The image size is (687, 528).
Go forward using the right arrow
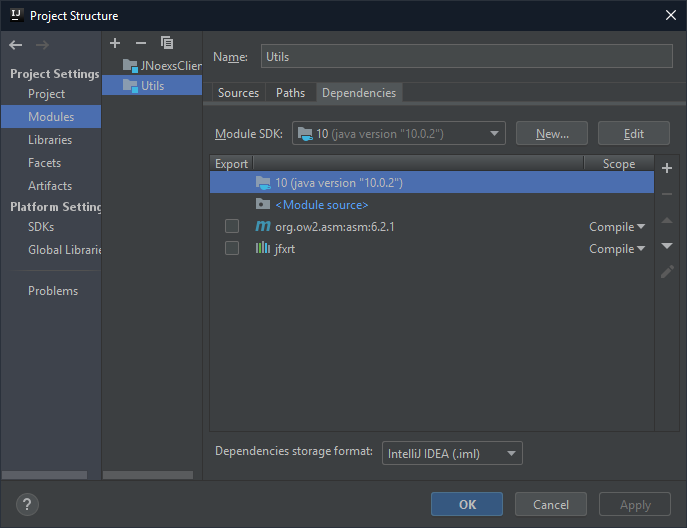[x=42, y=45]
